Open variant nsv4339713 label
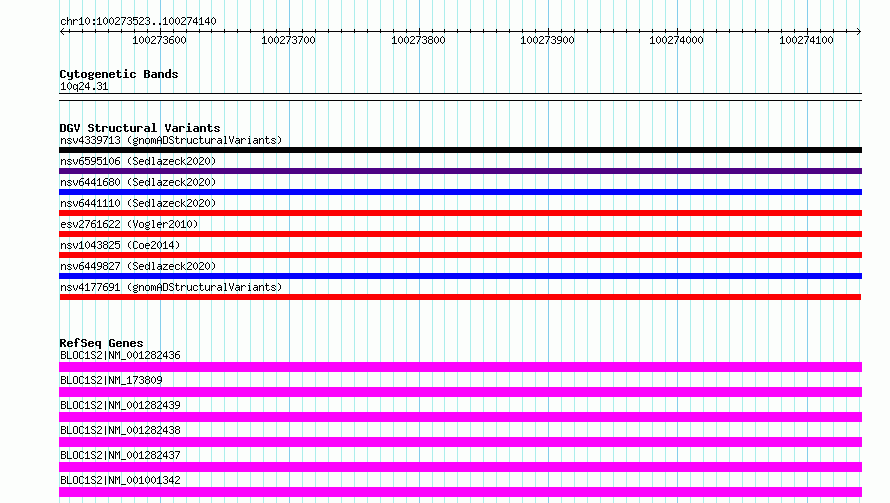890x503 pixels. [x=171, y=140]
